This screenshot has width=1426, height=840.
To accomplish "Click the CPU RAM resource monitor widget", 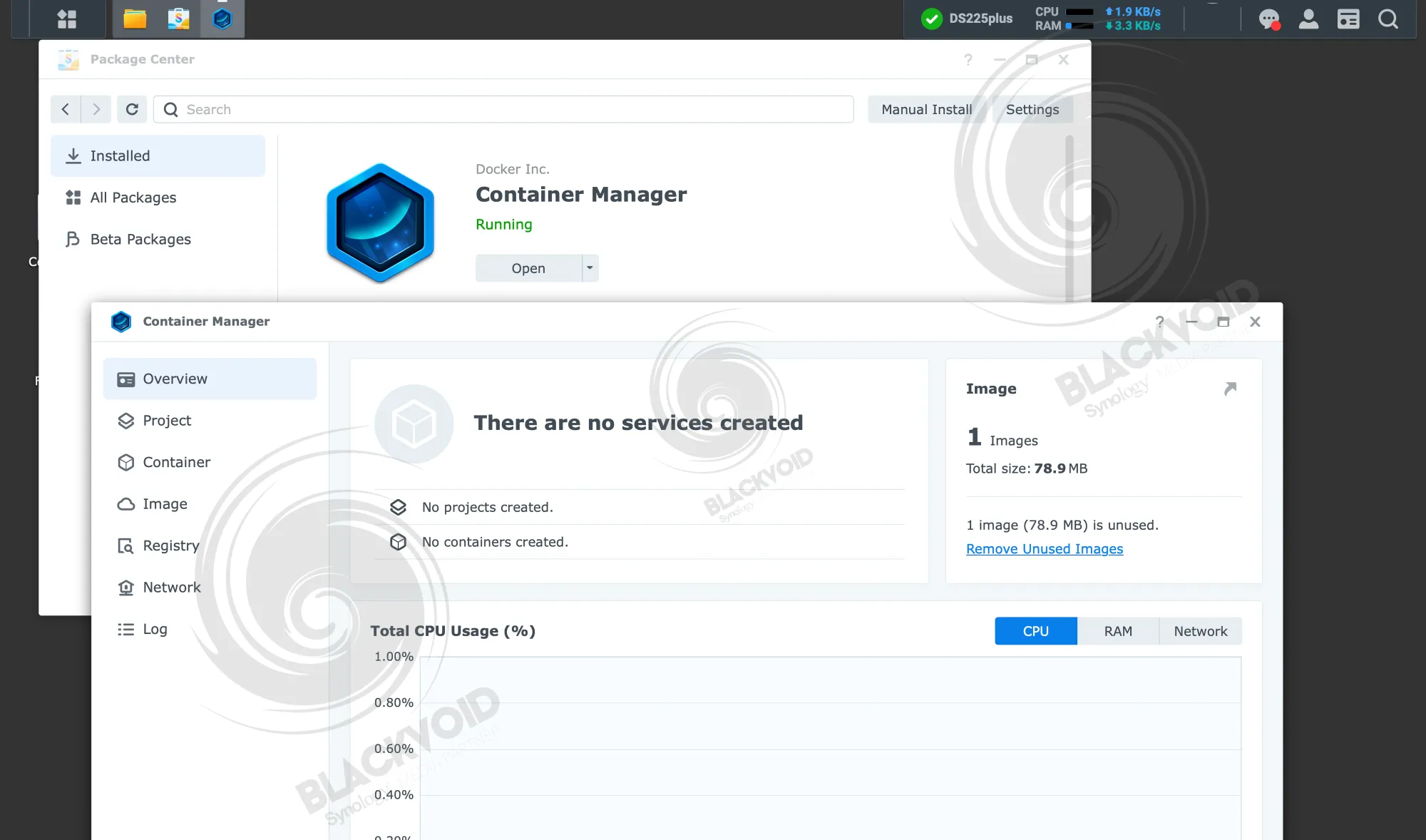I will (x=1098, y=19).
